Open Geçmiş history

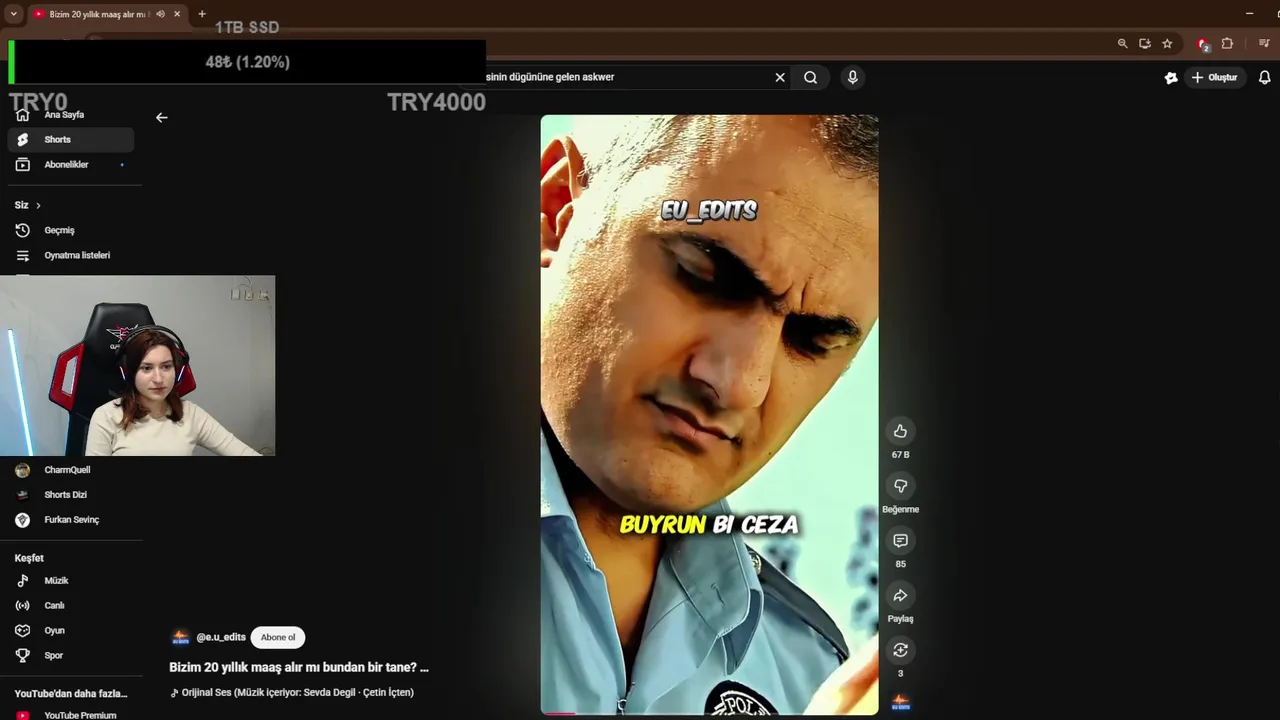(70, 230)
